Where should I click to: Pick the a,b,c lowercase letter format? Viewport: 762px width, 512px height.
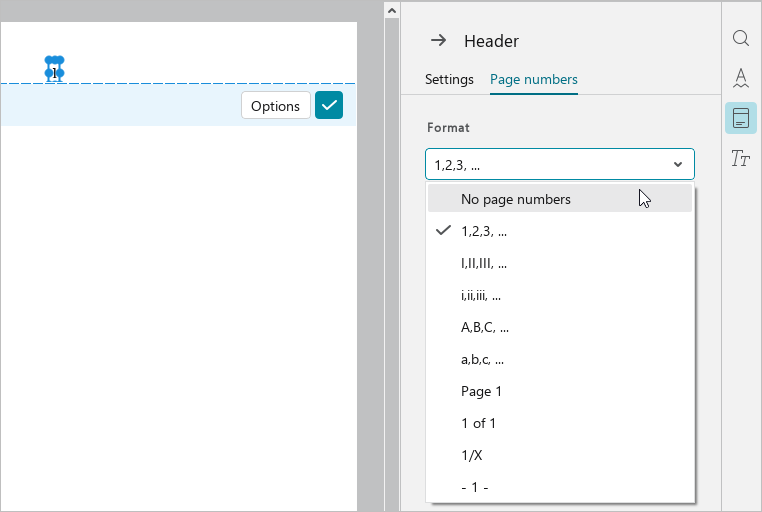tap(560, 359)
